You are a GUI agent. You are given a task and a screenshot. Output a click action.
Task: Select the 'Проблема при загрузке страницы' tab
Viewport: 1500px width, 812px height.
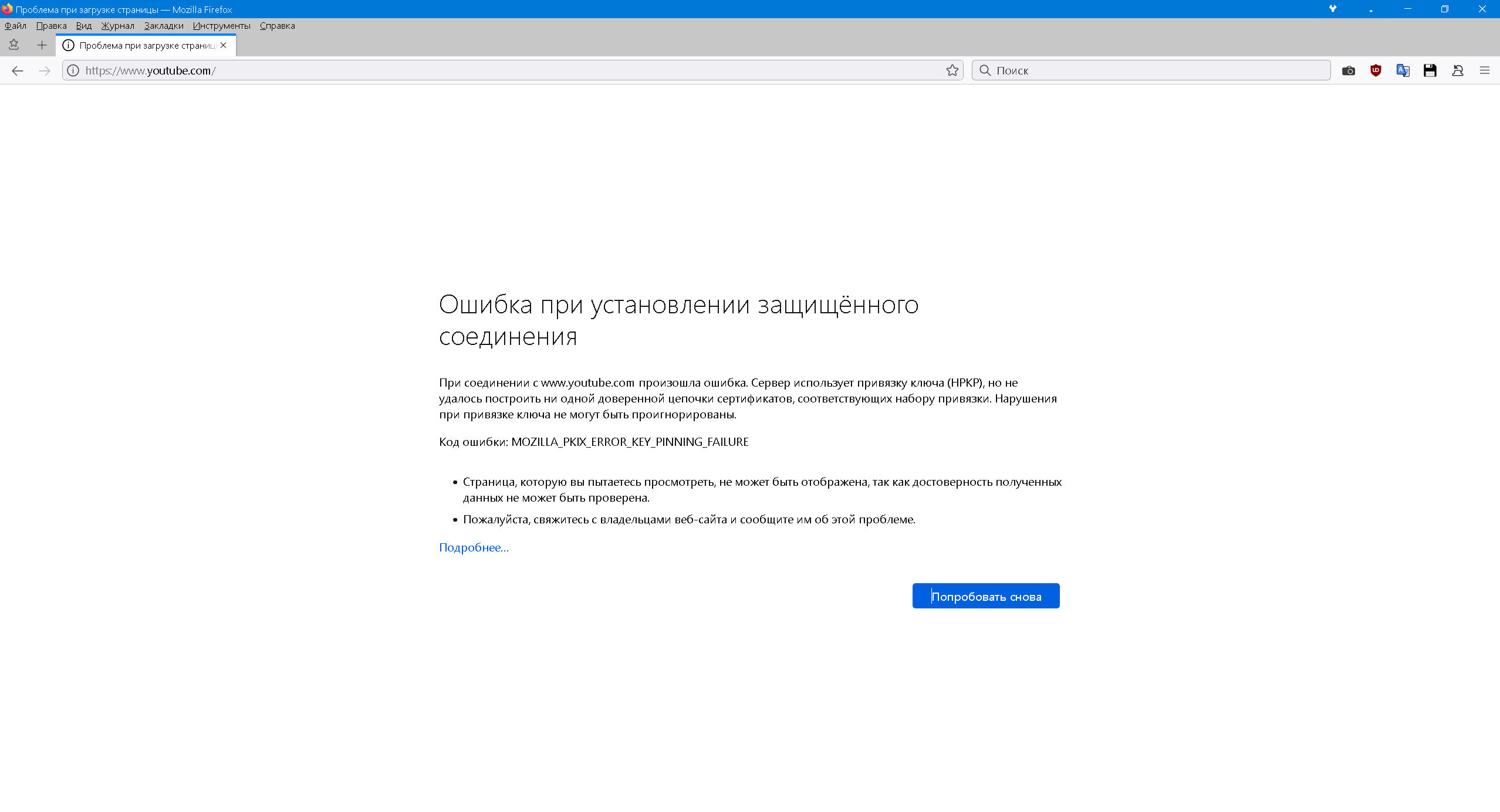[146, 45]
